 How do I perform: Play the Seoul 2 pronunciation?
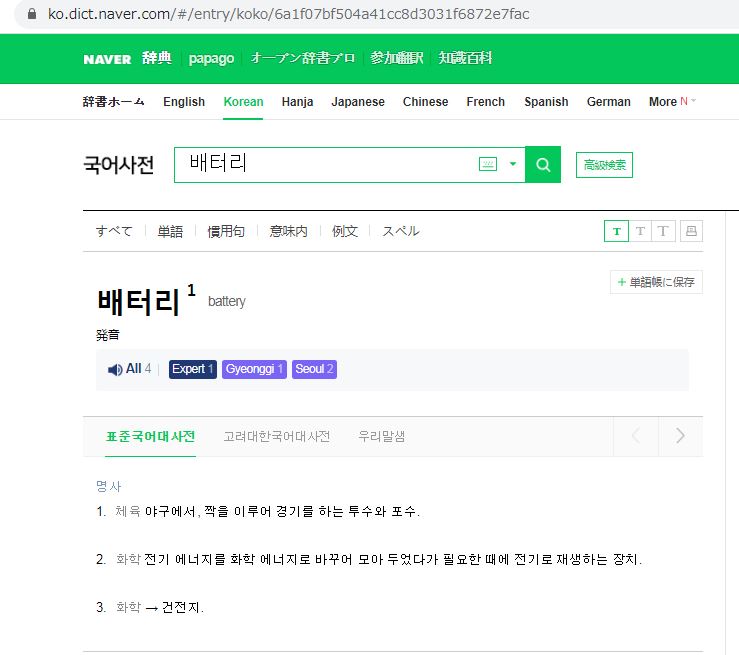coord(315,370)
